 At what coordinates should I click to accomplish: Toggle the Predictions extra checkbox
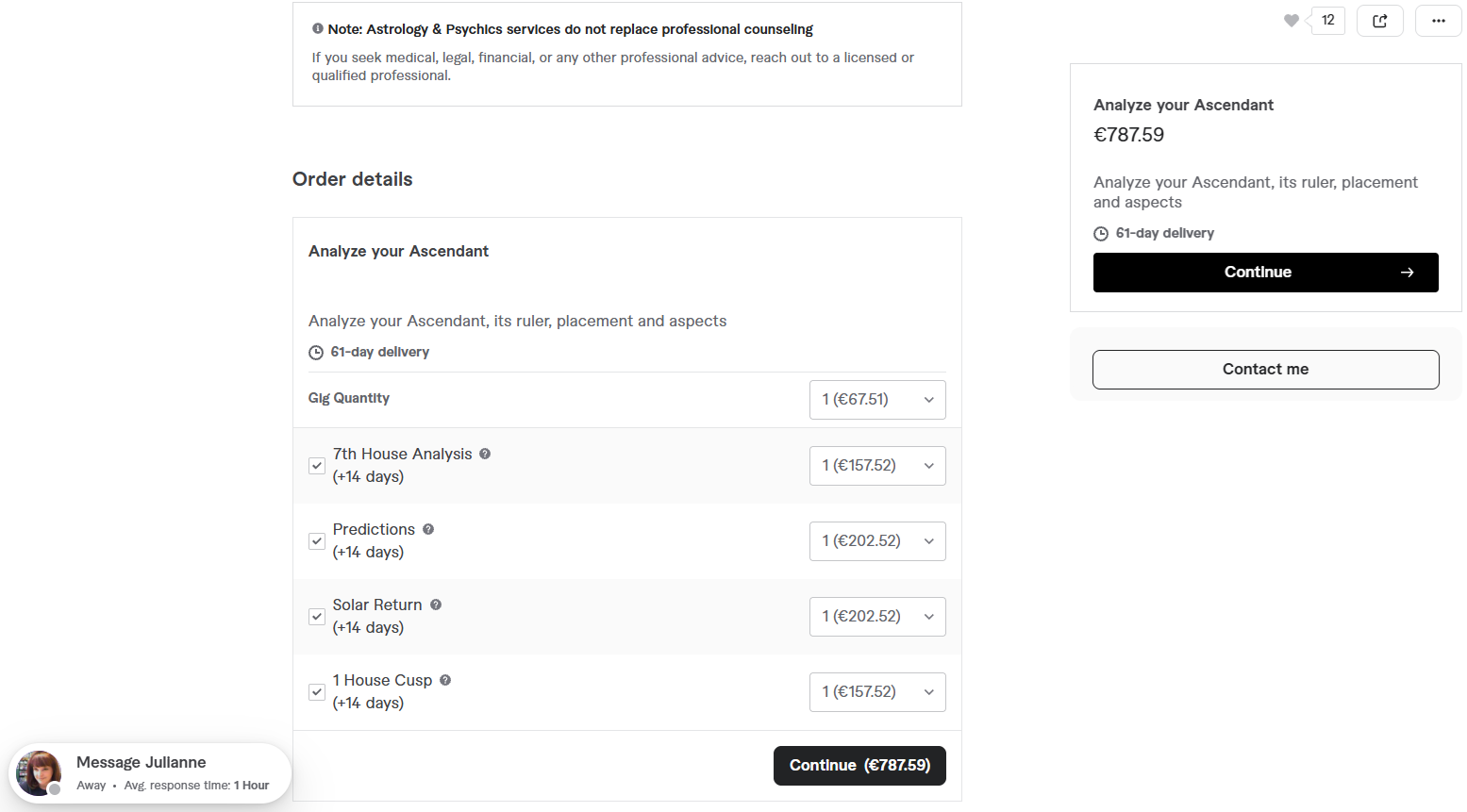pos(317,541)
